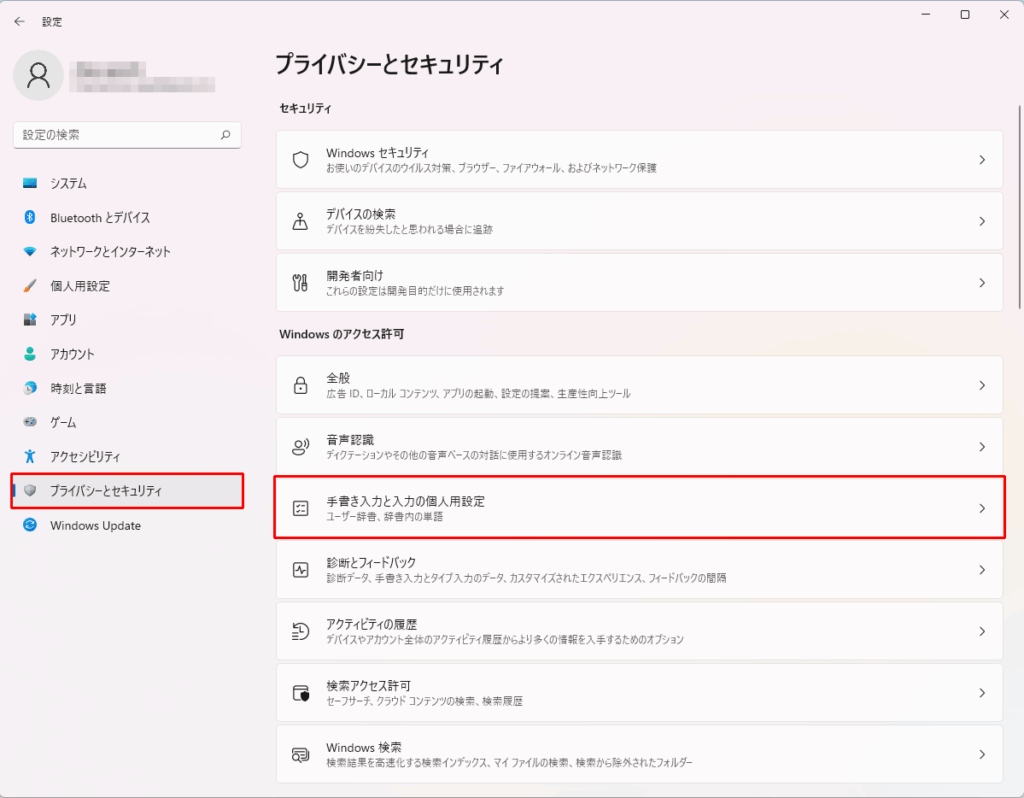Select ネットワークとインターネット in the sidebar
Viewport: 1024px width, 798px height.
click(x=127, y=251)
